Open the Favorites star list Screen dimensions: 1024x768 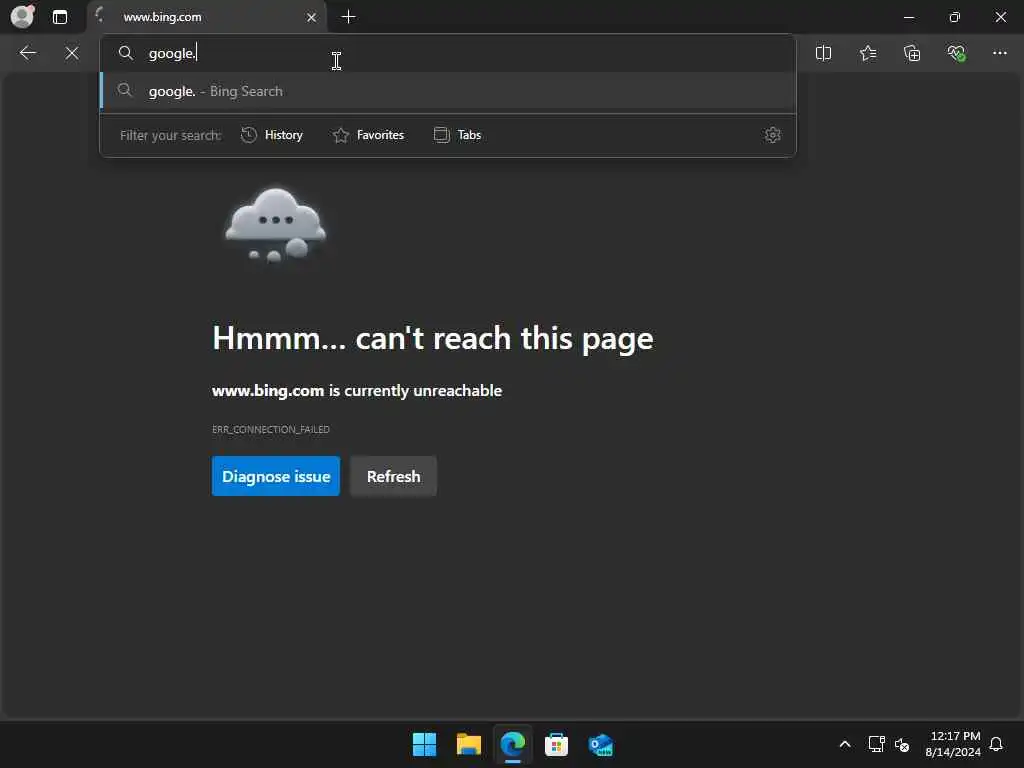click(x=868, y=53)
